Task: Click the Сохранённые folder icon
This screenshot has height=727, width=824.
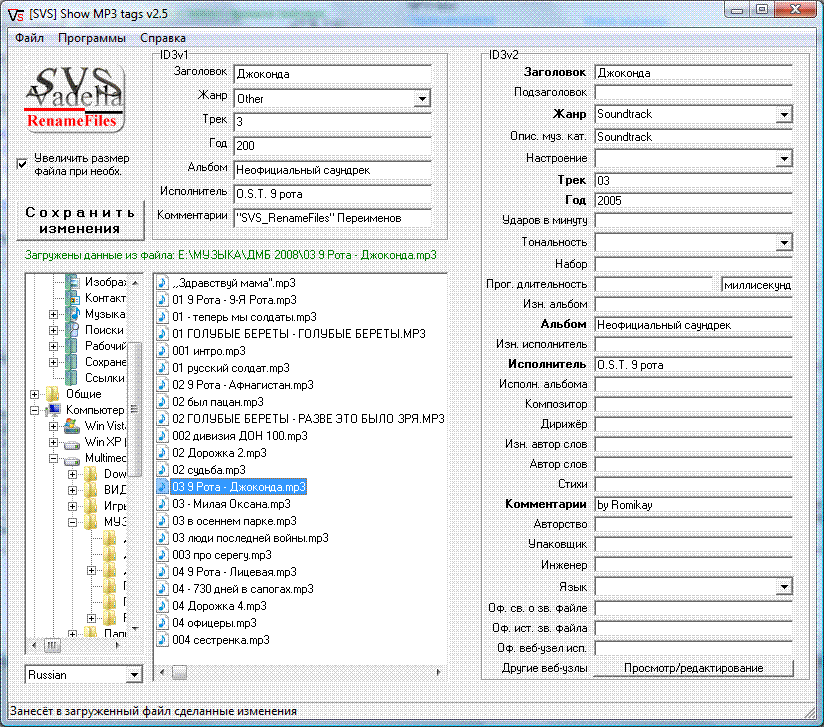Action: click(73, 362)
